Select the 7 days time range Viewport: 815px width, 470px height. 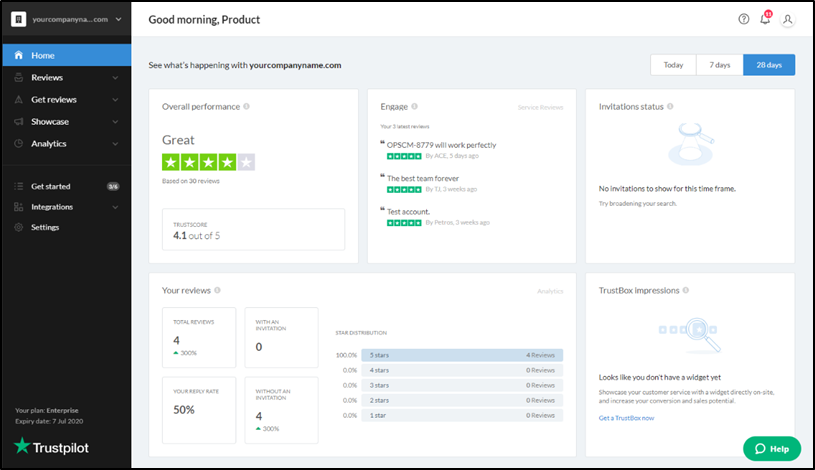719,65
